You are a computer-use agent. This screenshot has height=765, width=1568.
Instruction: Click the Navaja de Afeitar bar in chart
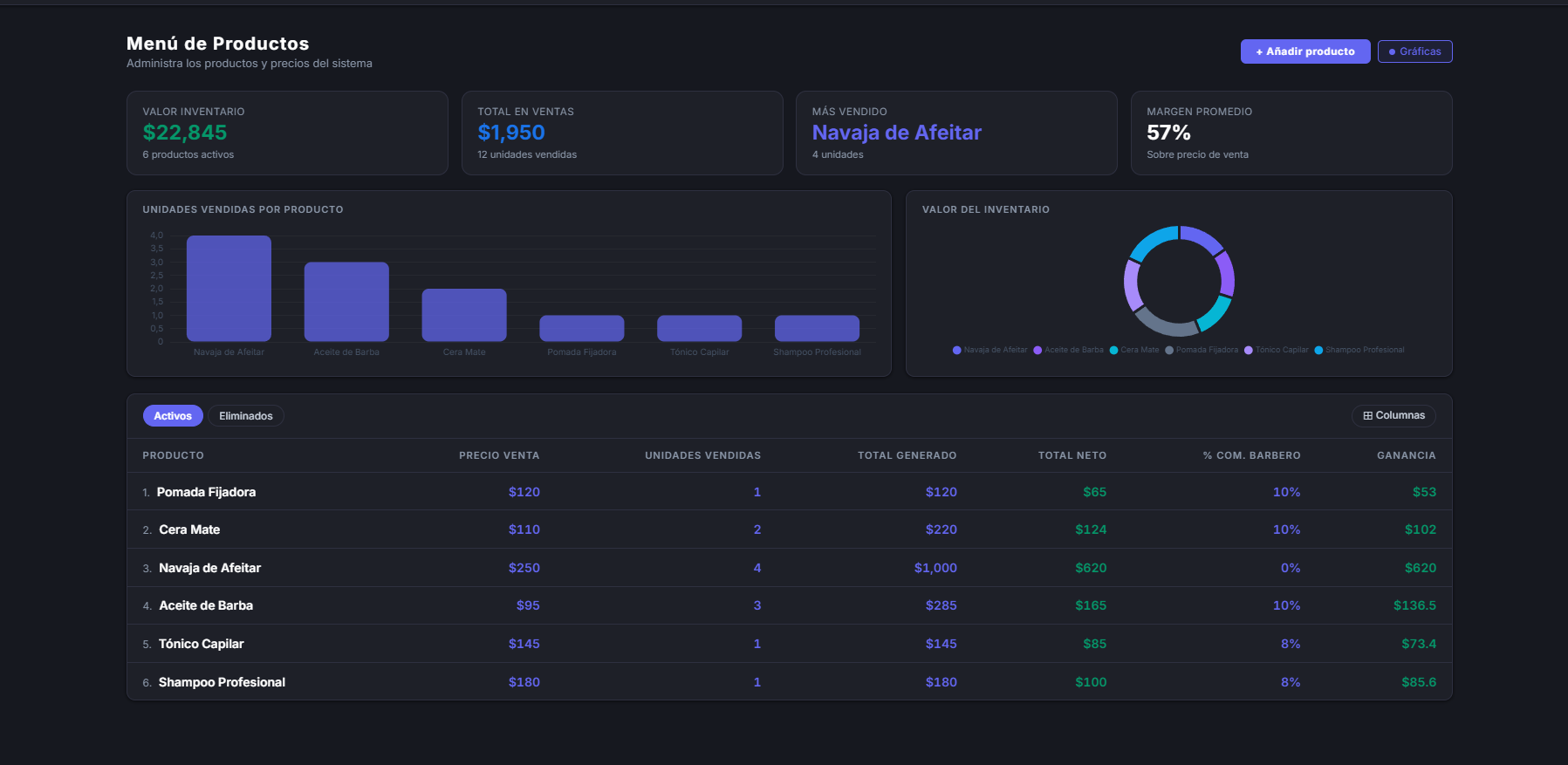pos(229,289)
